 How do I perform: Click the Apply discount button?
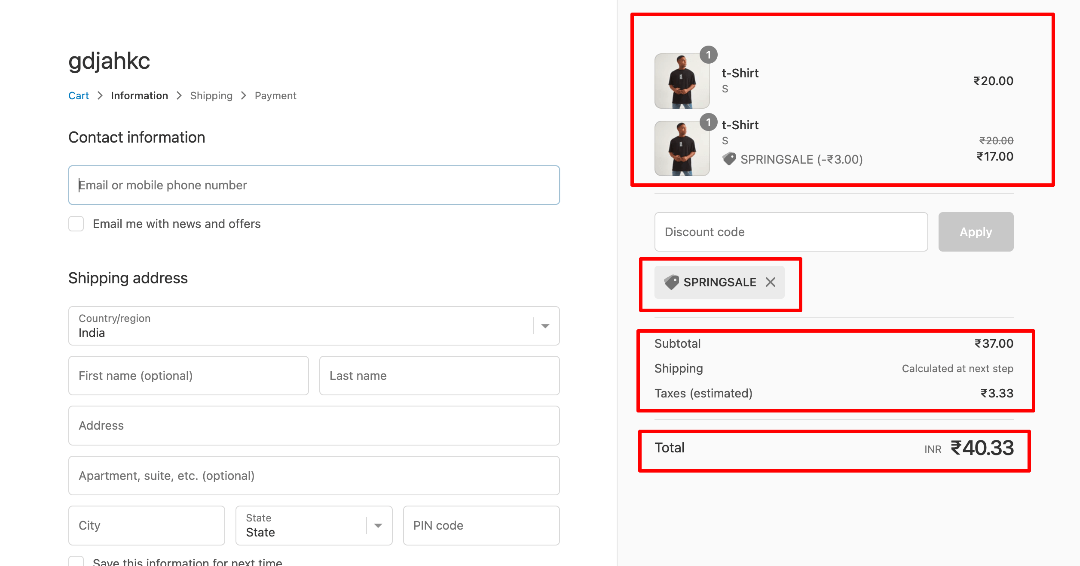coord(976,232)
